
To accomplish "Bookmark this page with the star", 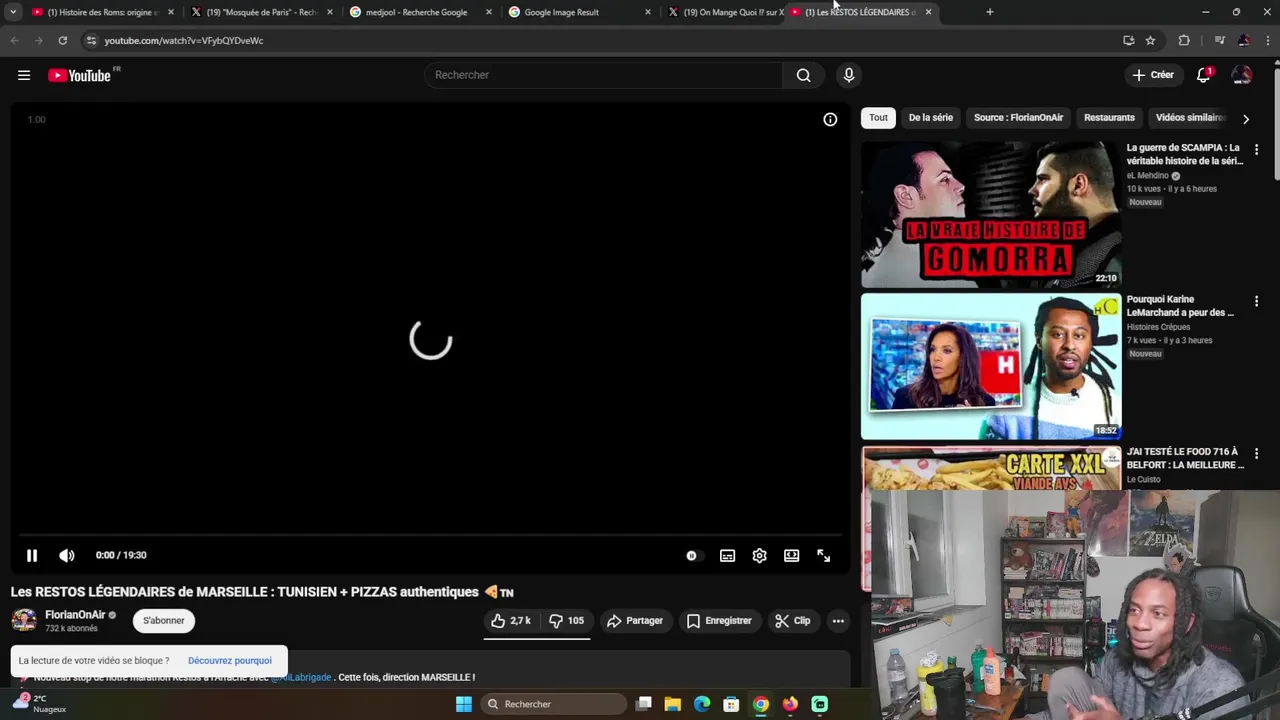I will pos(1150,40).
